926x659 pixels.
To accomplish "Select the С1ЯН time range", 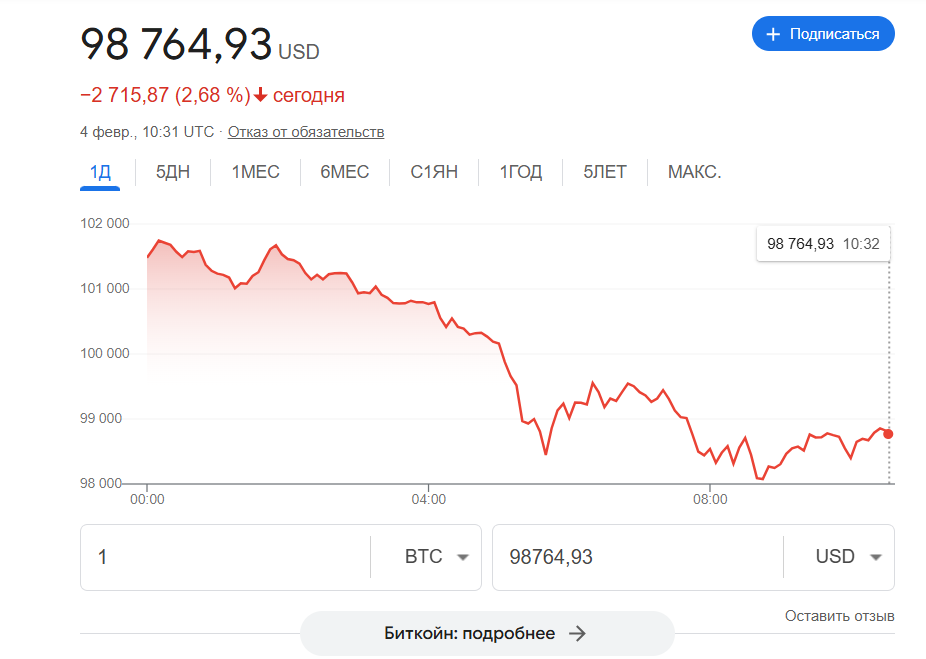I will (432, 171).
